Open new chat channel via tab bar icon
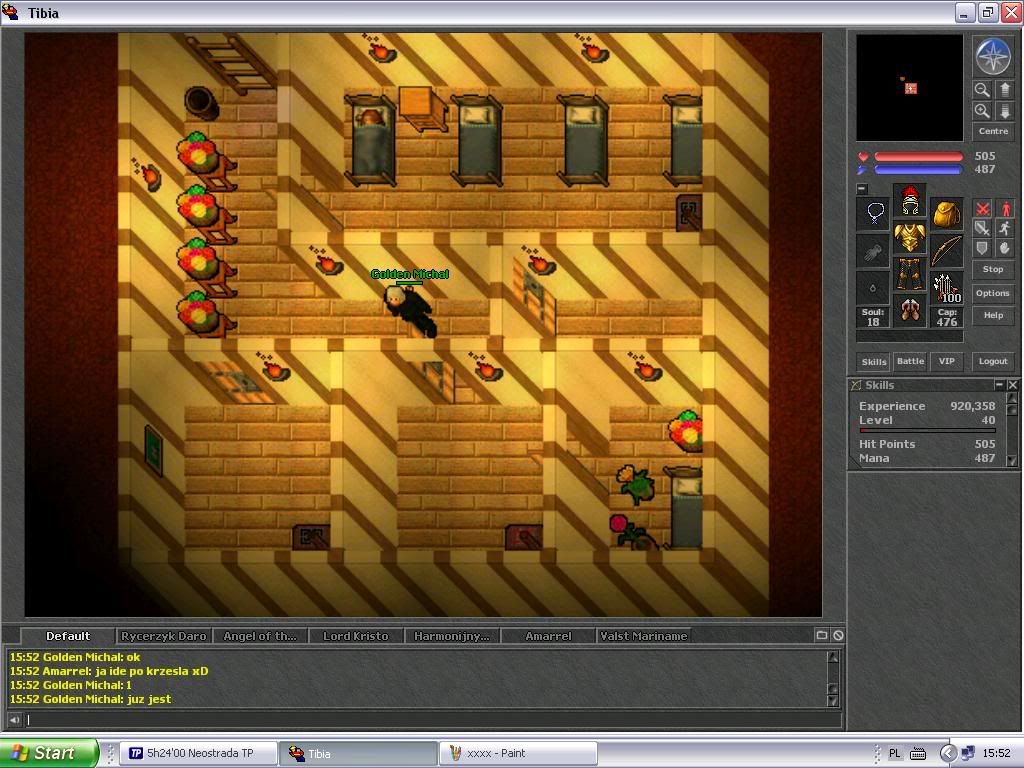This screenshot has width=1024, height=768. click(x=822, y=635)
